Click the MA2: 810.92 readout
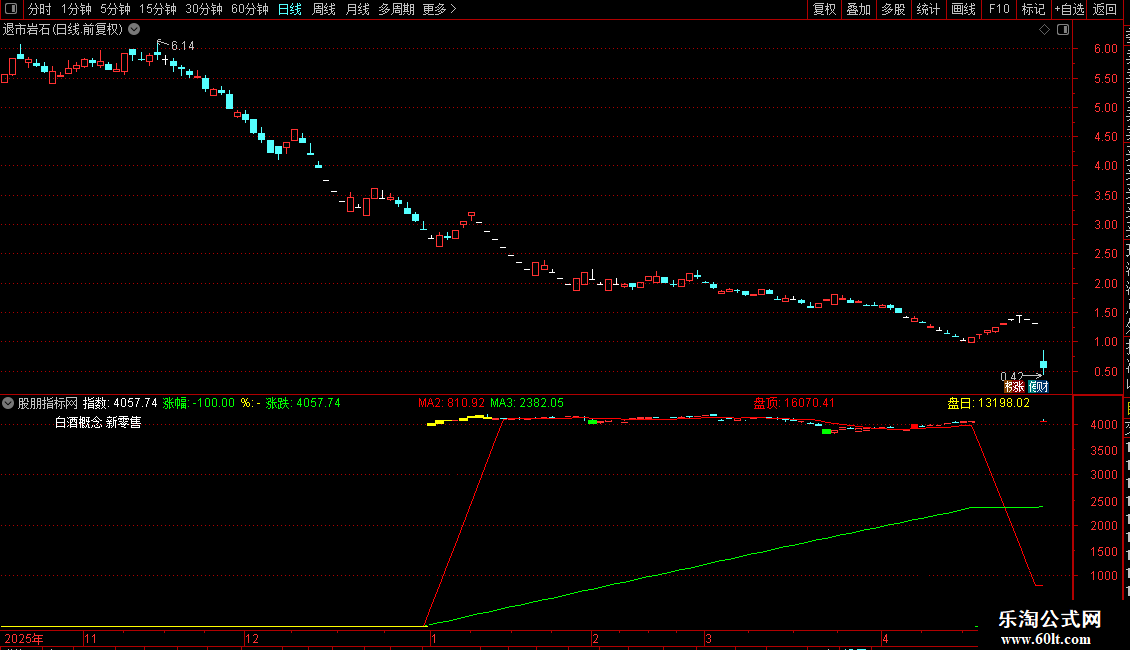Screen dimensions: 1130x650 pyautogui.click(x=451, y=403)
